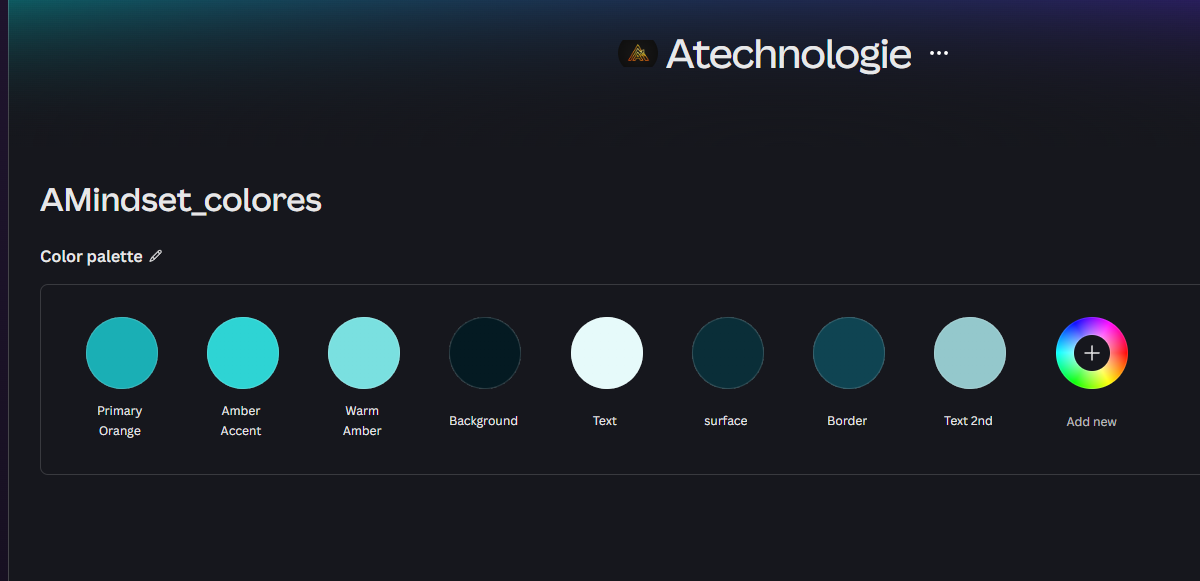This screenshot has width=1200, height=581.
Task: Select the Primary Orange color swatch
Action: tap(121, 353)
